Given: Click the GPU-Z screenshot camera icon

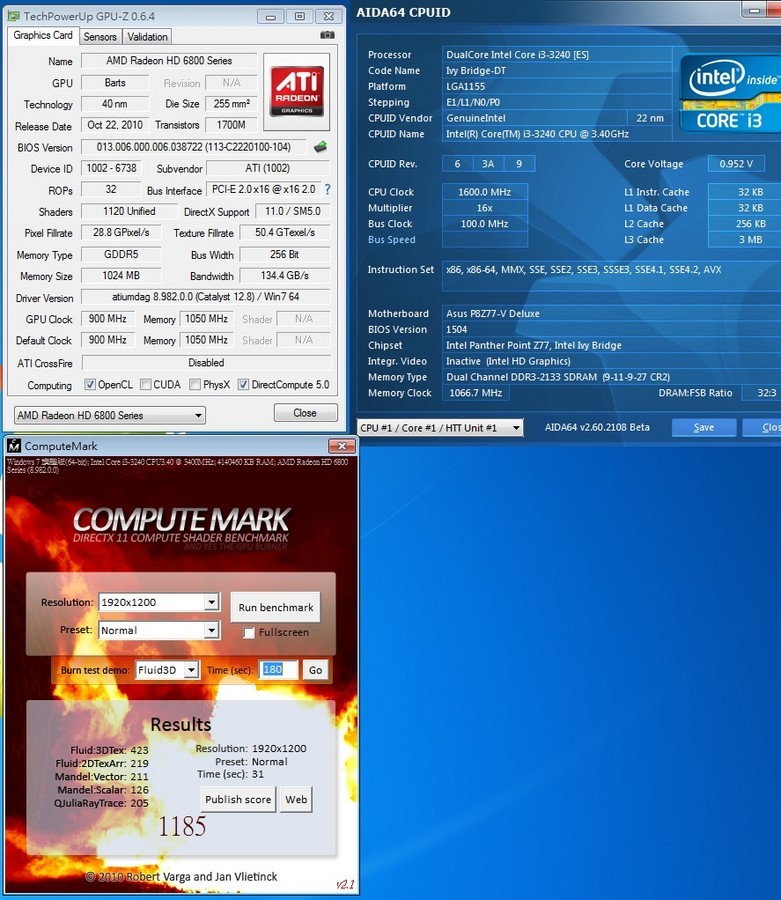Looking at the screenshot, I should click(327, 35).
